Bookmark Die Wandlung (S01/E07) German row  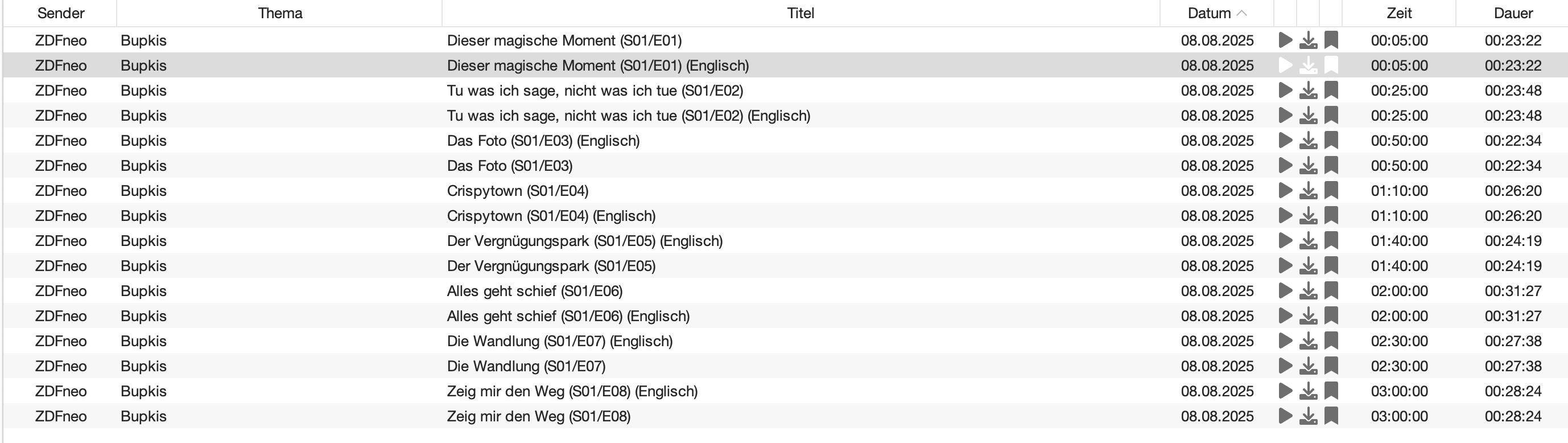pos(1331,366)
